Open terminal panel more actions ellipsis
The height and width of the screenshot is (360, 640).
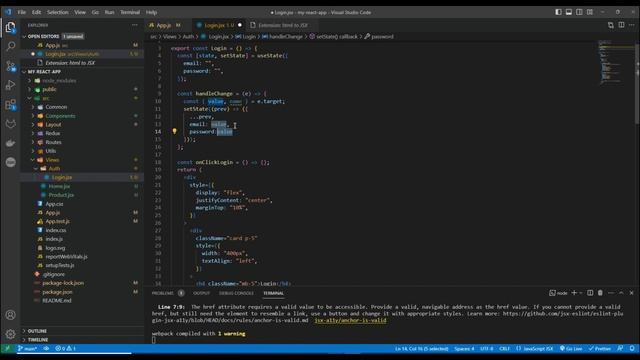click(611, 293)
